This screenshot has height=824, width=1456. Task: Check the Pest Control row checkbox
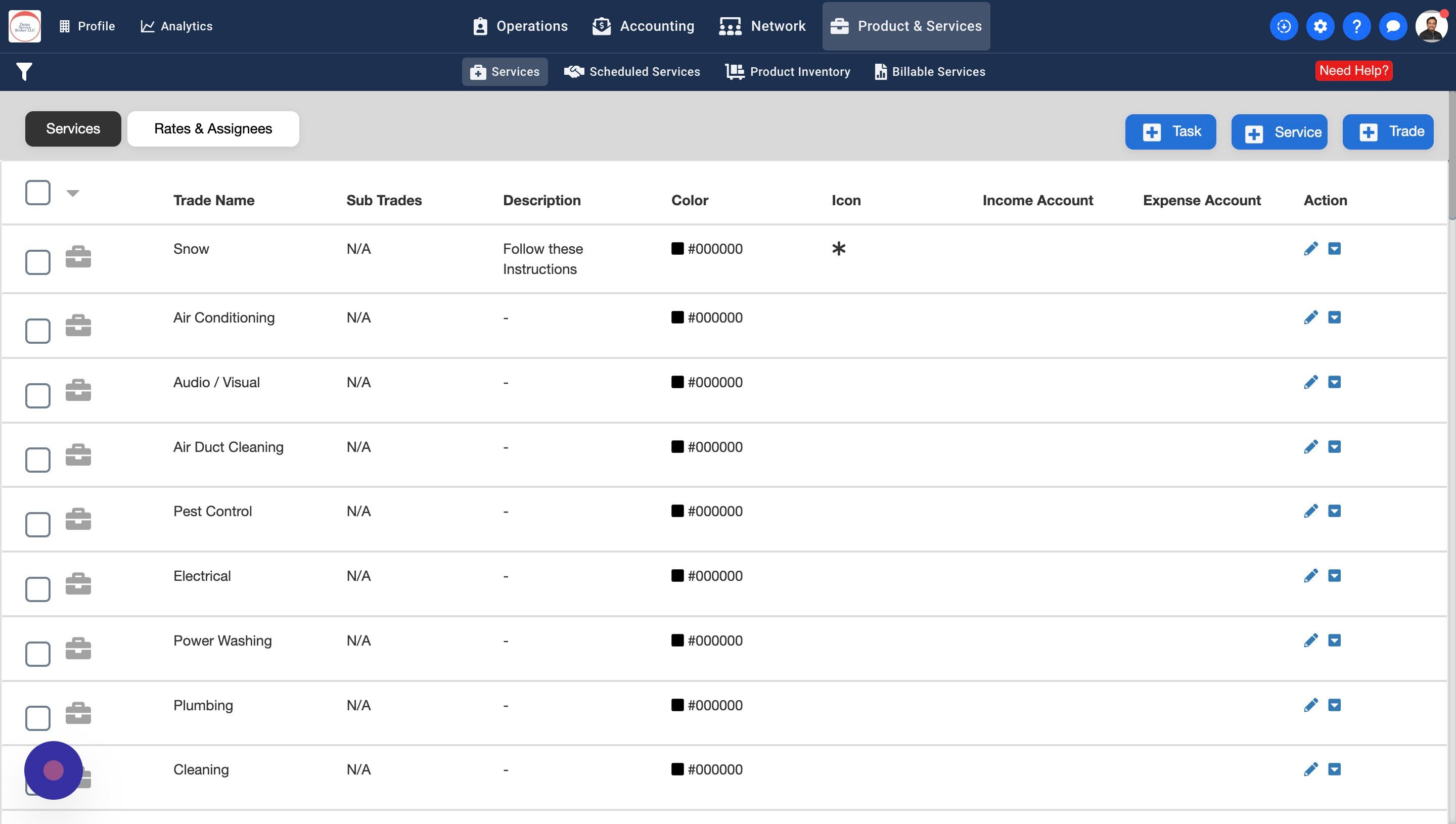38,525
